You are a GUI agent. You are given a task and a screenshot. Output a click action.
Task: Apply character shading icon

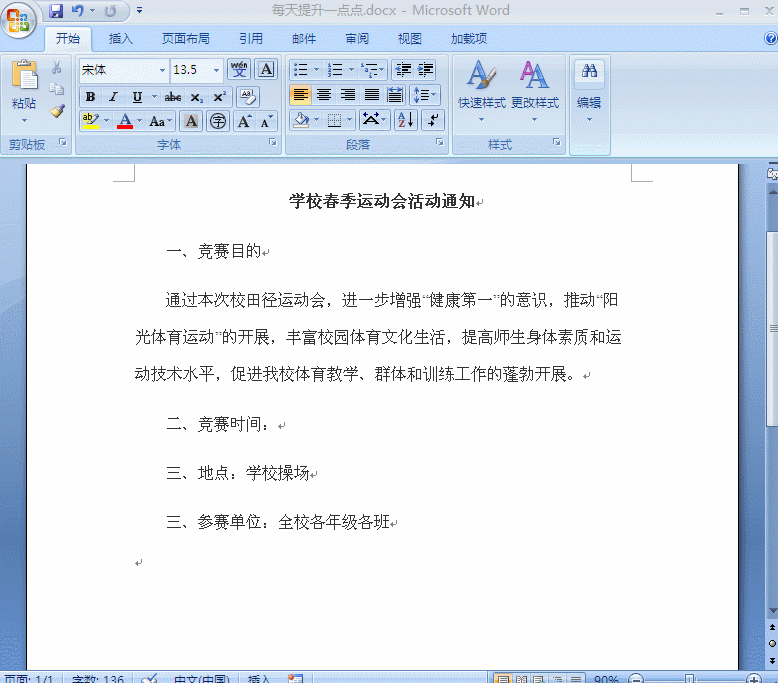(x=191, y=121)
